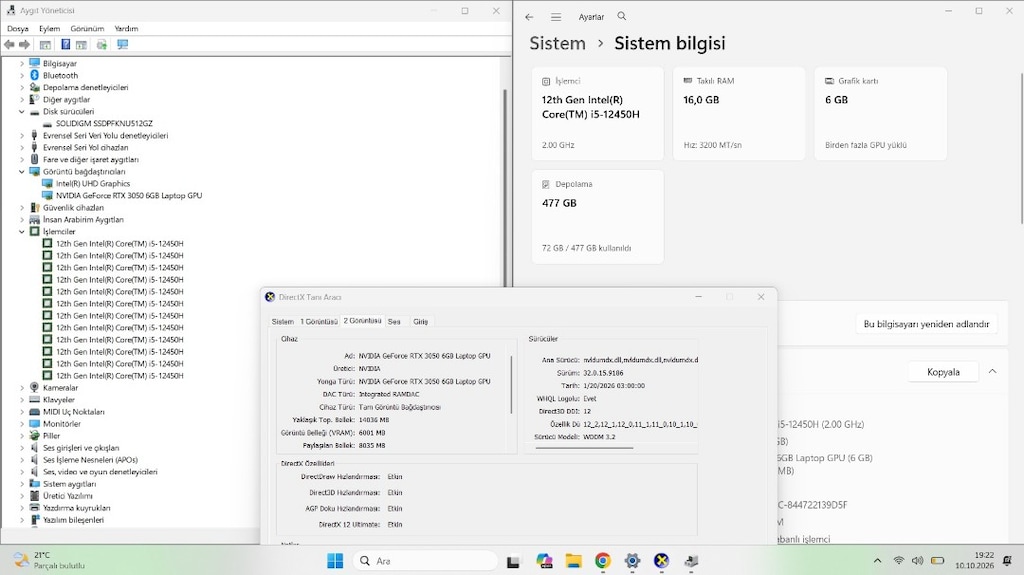The height and width of the screenshot is (575, 1024).
Task: Click the update driver icon with green arrow
Action: click(x=102, y=44)
